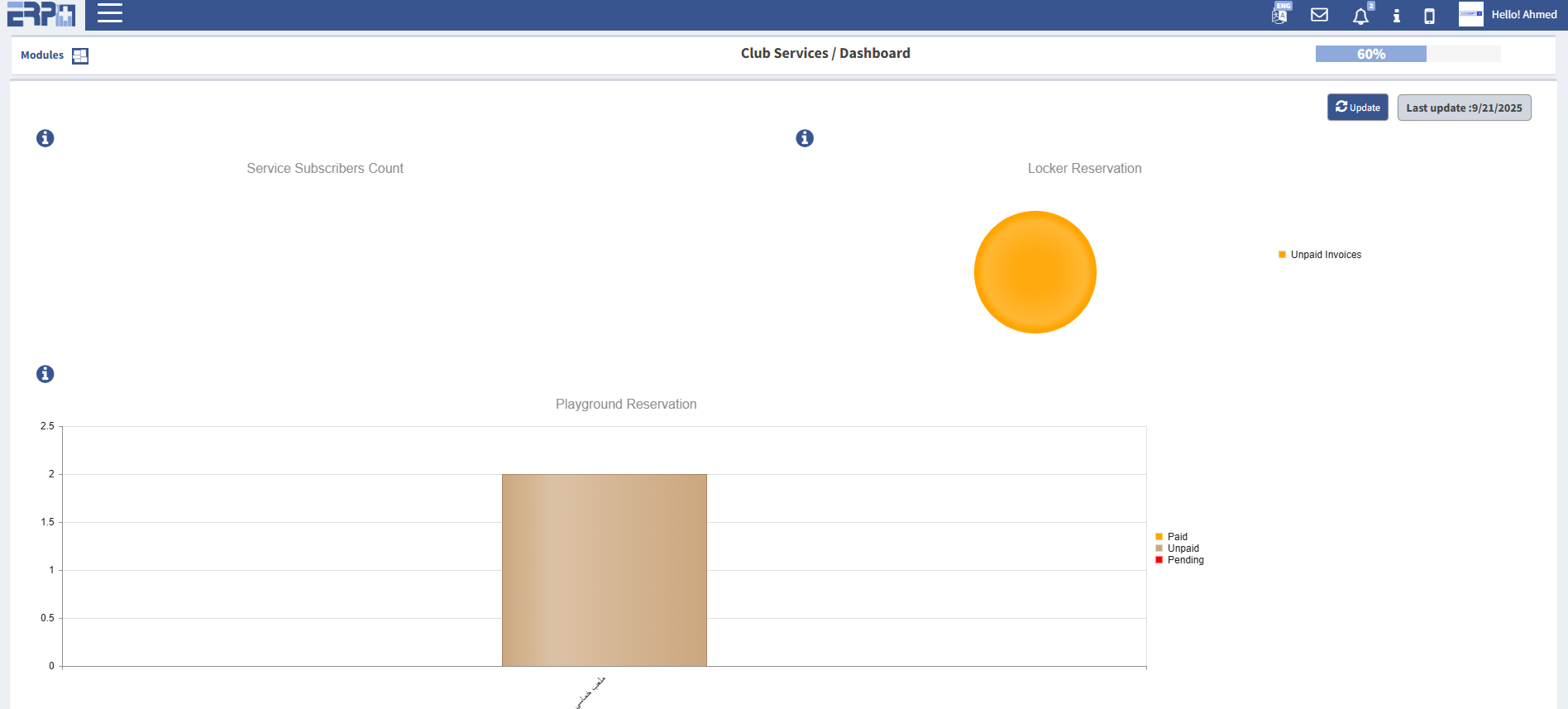Click the info icon in top bar
The image size is (1568, 709).
point(1397,16)
